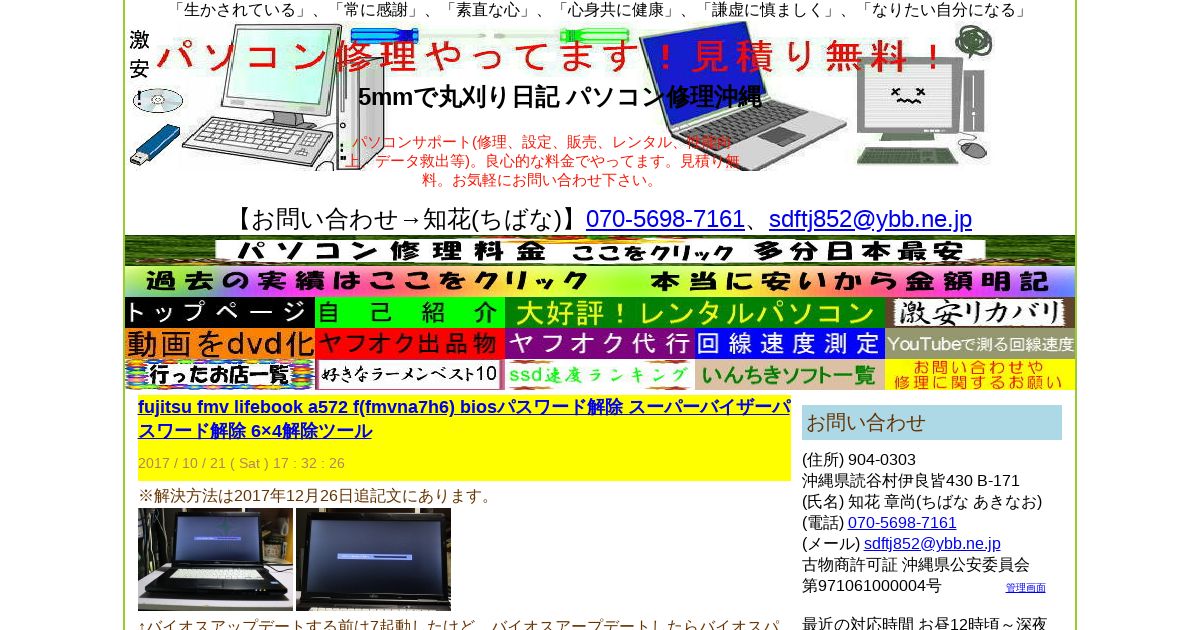1200x630 pixels.
Task: Open 自己紹介 self-introduction menu item
Action: 410,312
